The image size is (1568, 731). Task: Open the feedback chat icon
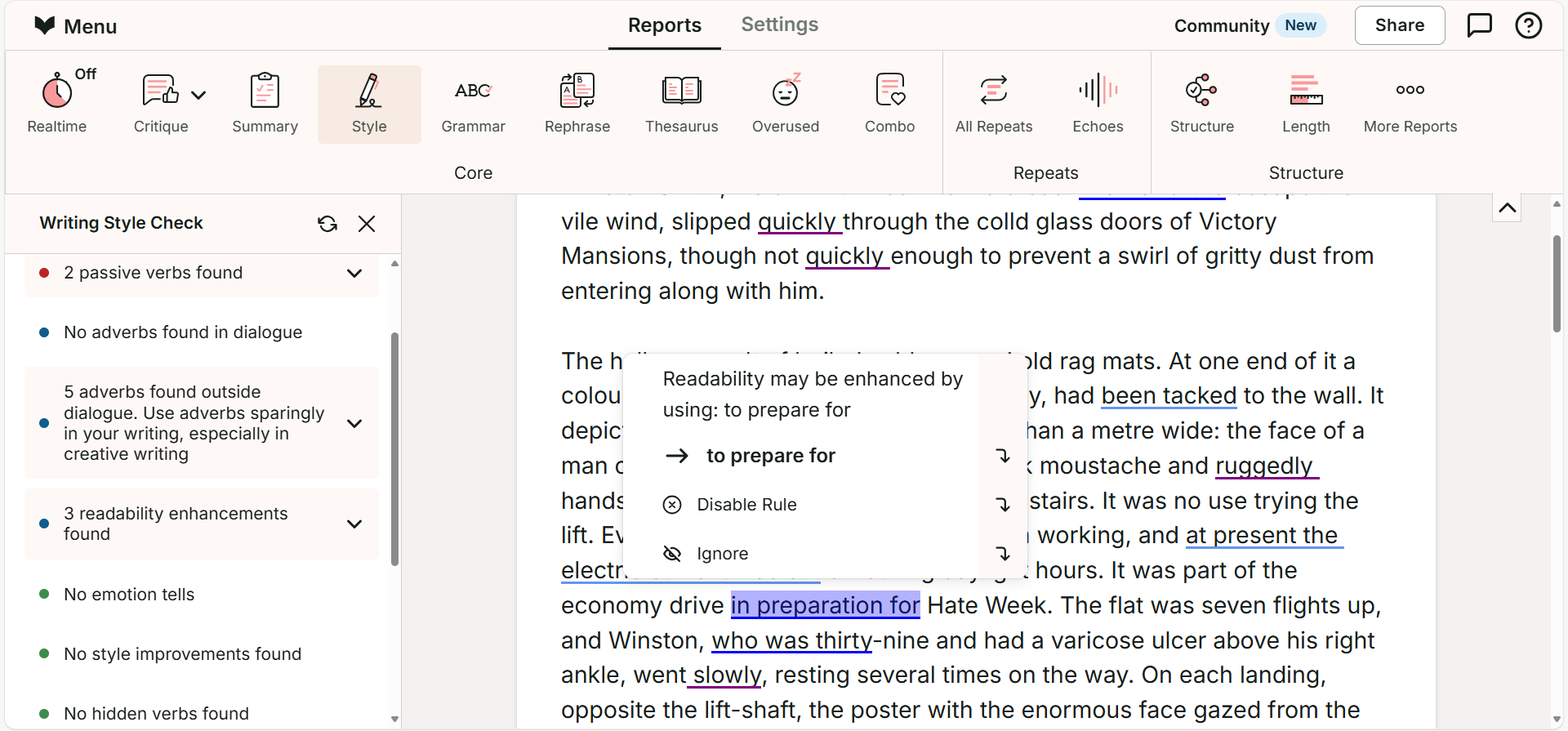[x=1480, y=25]
